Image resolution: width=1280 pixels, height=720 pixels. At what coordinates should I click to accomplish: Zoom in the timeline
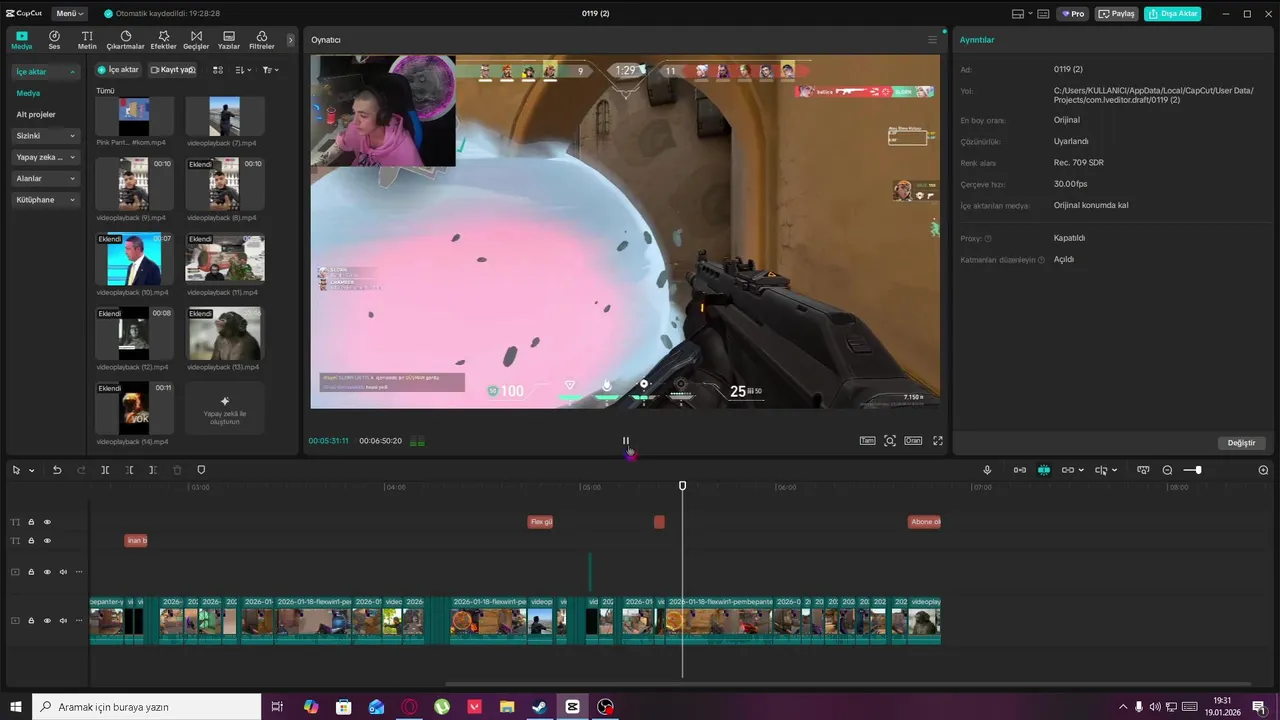pos(1263,470)
